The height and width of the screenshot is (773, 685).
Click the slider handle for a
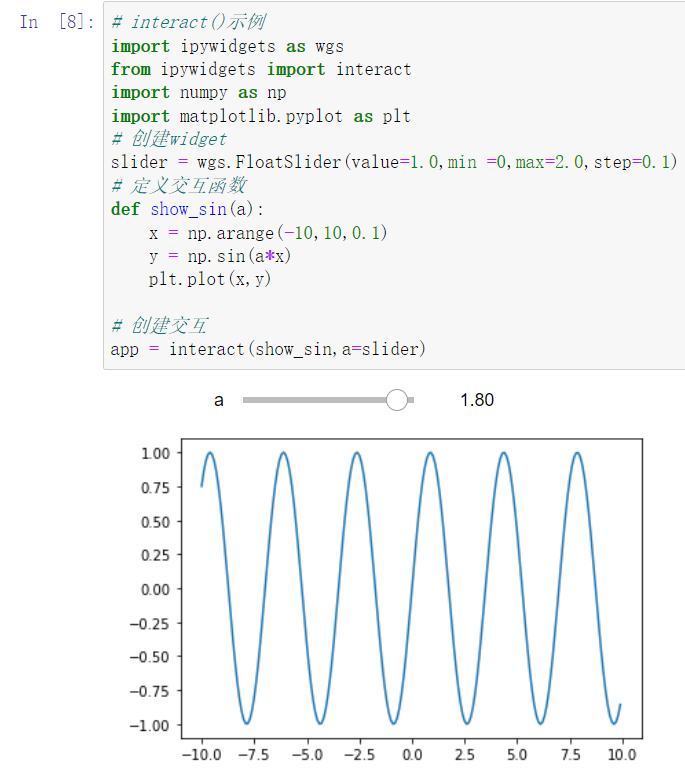(397, 400)
